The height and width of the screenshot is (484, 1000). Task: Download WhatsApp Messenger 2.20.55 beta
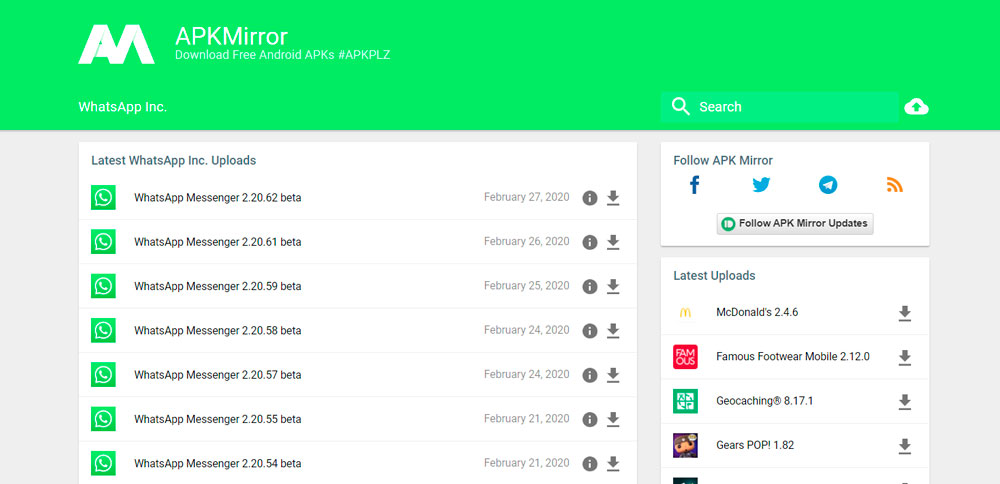click(613, 419)
